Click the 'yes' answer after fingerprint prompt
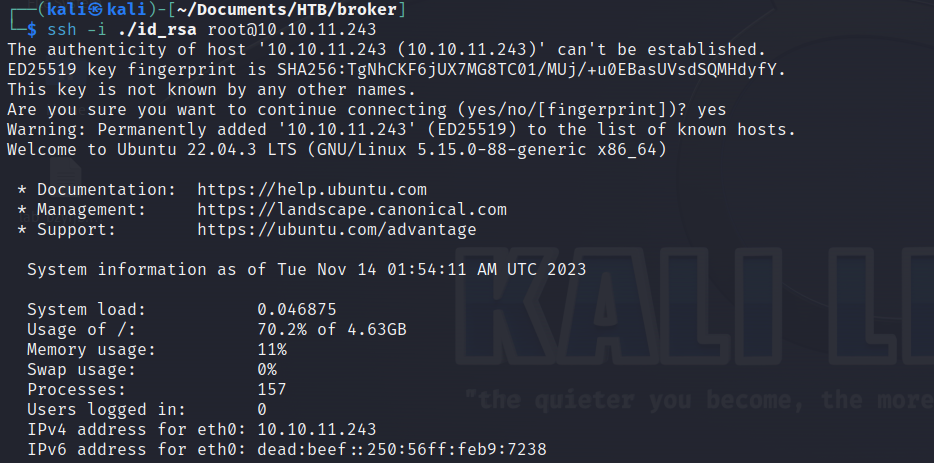The height and width of the screenshot is (463, 934). point(712,110)
